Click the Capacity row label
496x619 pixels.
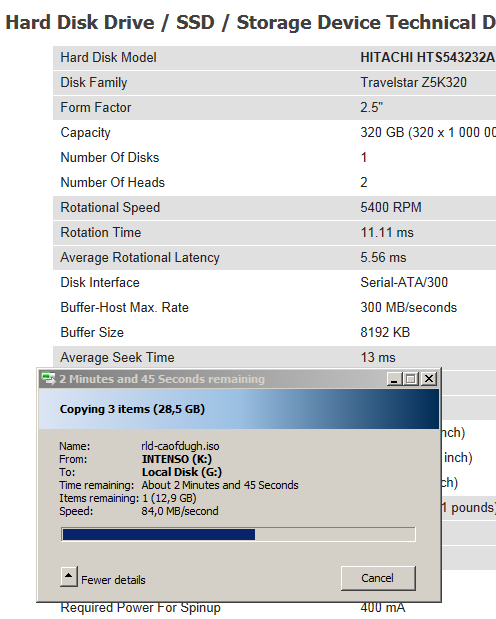tap(85, 132)
